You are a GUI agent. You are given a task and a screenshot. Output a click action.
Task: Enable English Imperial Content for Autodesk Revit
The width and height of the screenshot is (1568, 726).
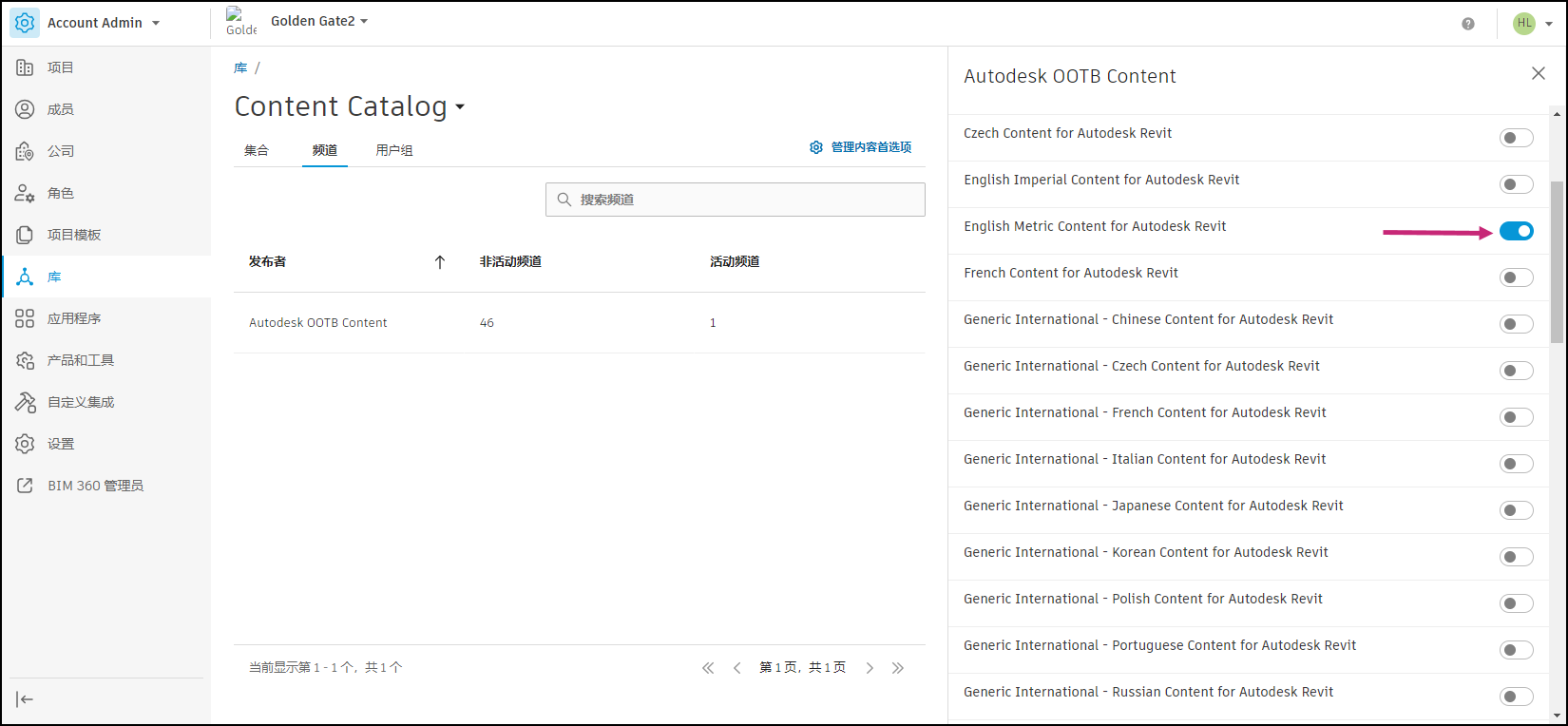[1517, 184]
